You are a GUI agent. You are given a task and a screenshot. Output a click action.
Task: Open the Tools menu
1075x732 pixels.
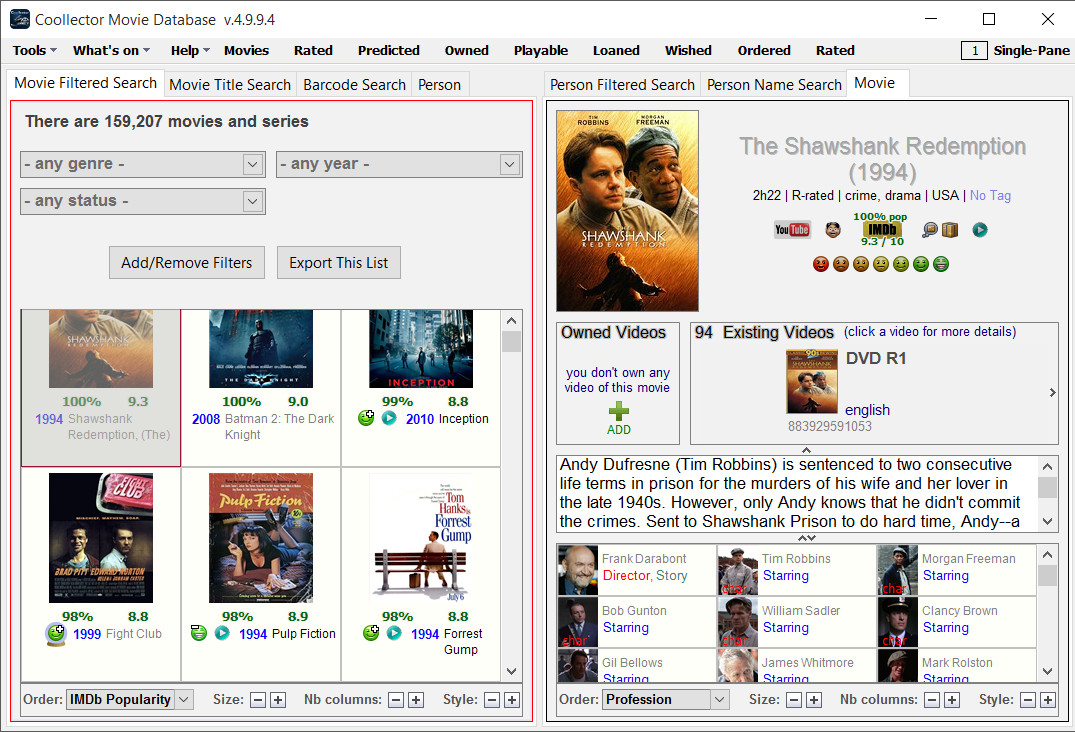[x=34, y=50]
